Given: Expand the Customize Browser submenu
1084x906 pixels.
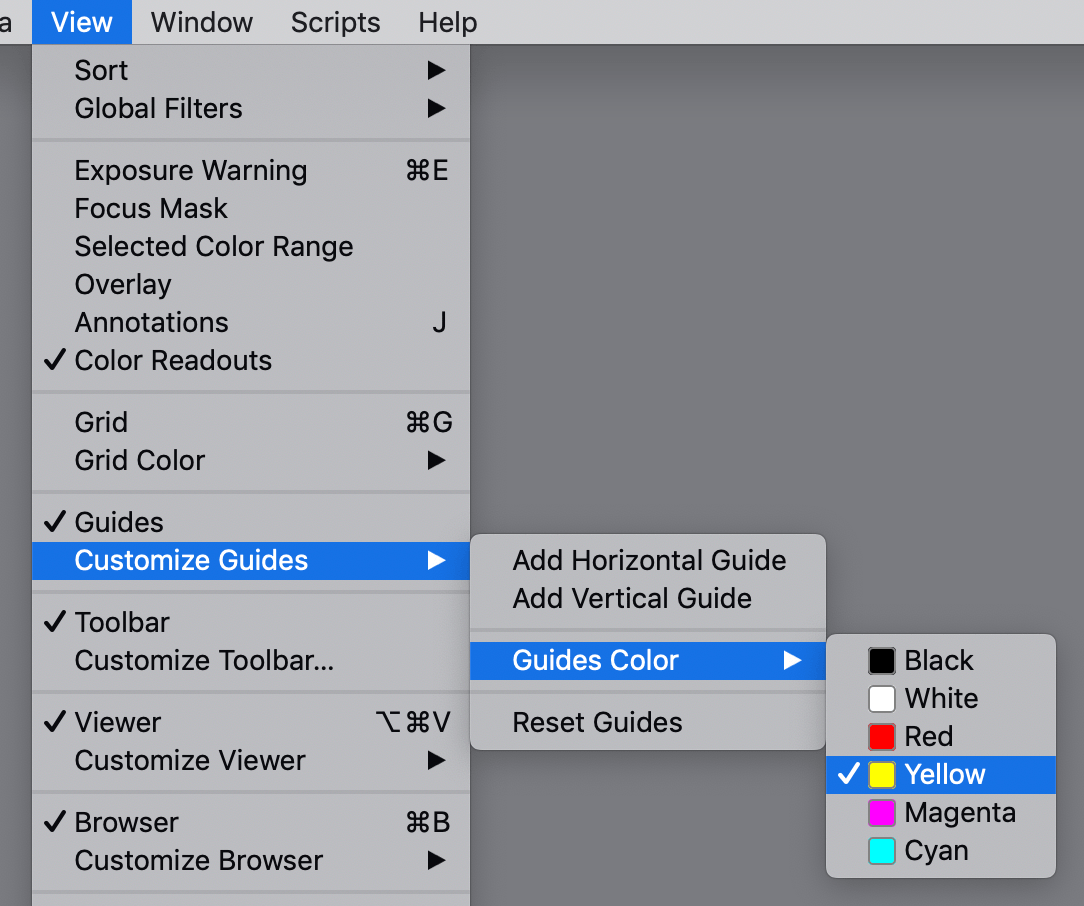Looking at the screenshot, I should pyautogui.click(x=251, y=861).
